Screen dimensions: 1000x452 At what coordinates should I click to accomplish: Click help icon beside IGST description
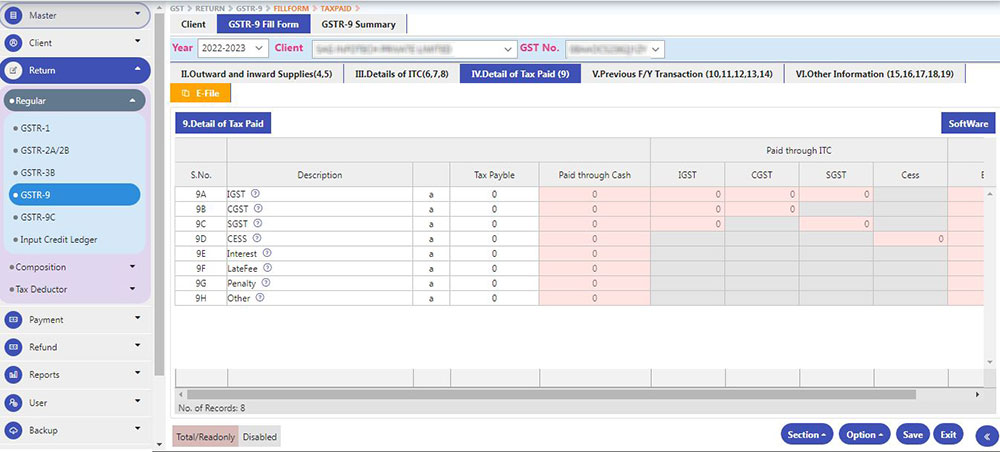tap(255, 193)
